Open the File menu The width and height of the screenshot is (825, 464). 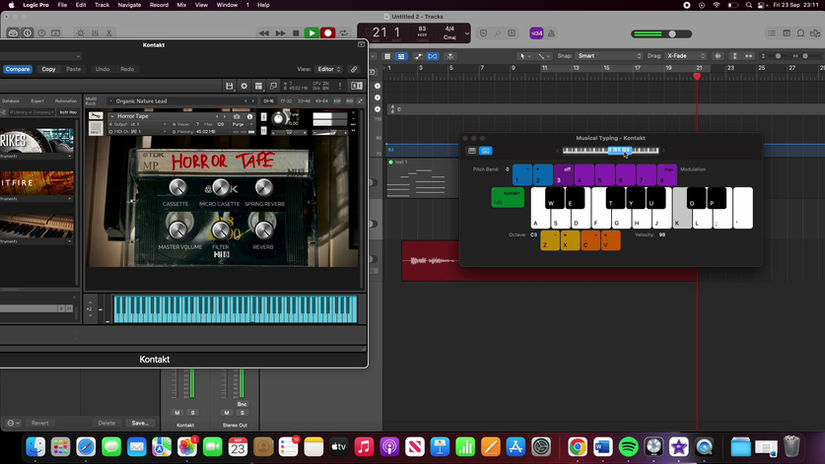62,5
